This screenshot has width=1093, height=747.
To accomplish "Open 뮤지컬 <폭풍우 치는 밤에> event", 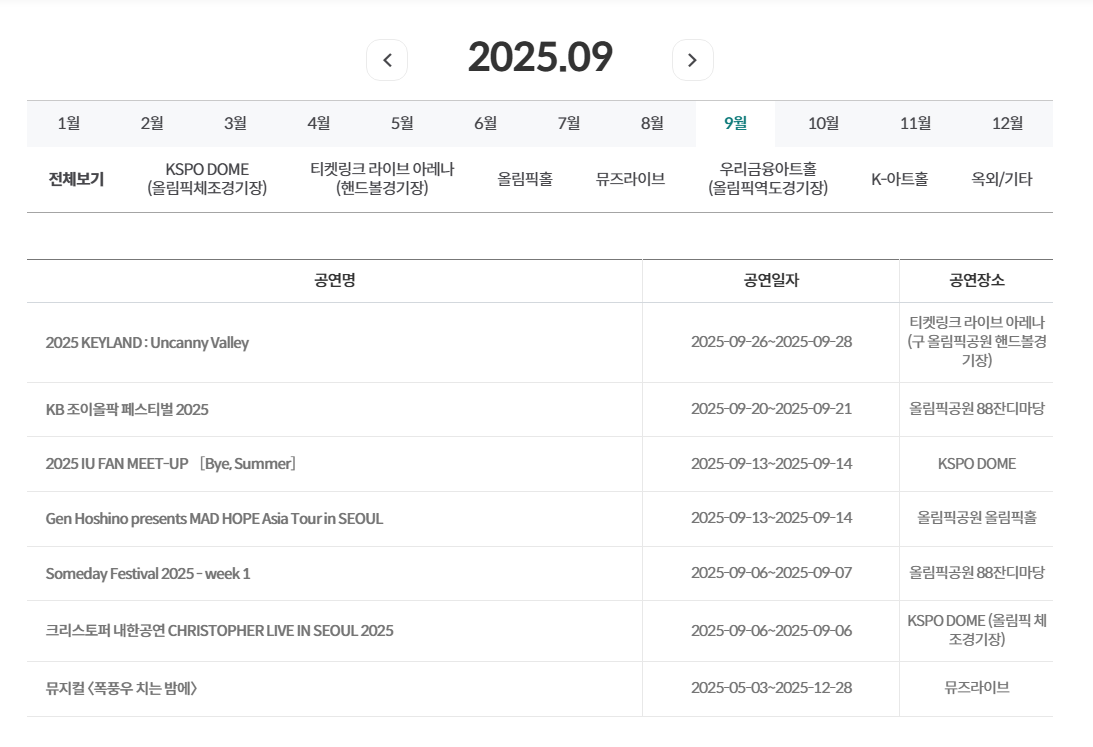I will (121, 688).
